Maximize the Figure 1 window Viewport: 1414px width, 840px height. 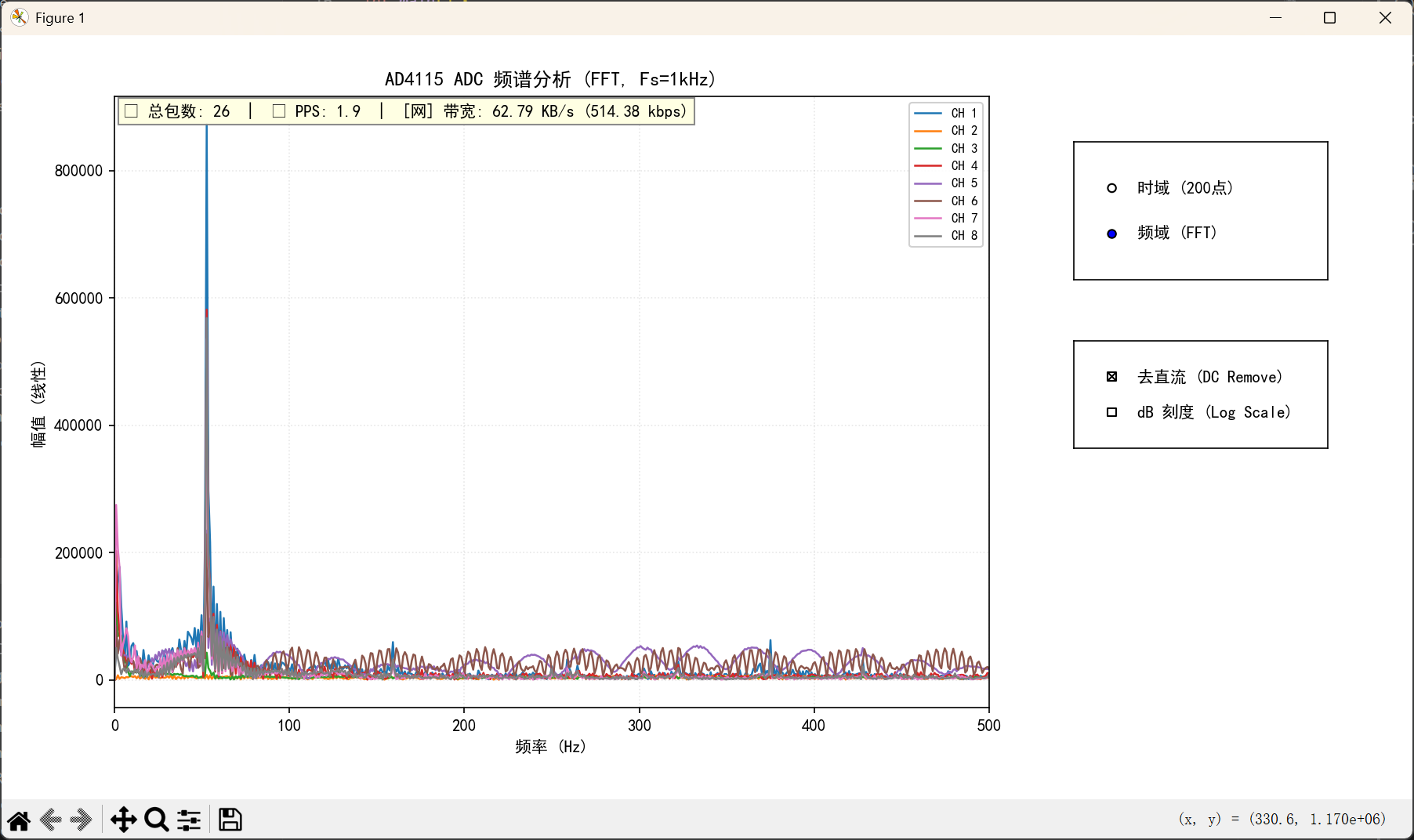click(x=1329, y=17)
